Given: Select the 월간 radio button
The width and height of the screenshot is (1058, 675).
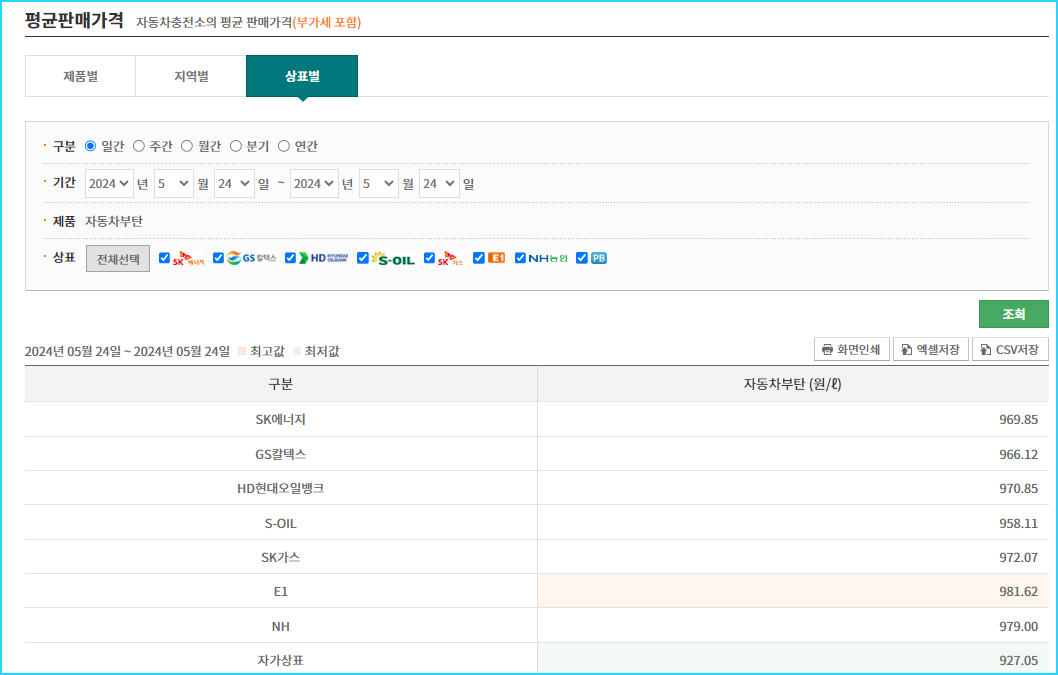Looking at the screenshot, I should tap(187, 146).
